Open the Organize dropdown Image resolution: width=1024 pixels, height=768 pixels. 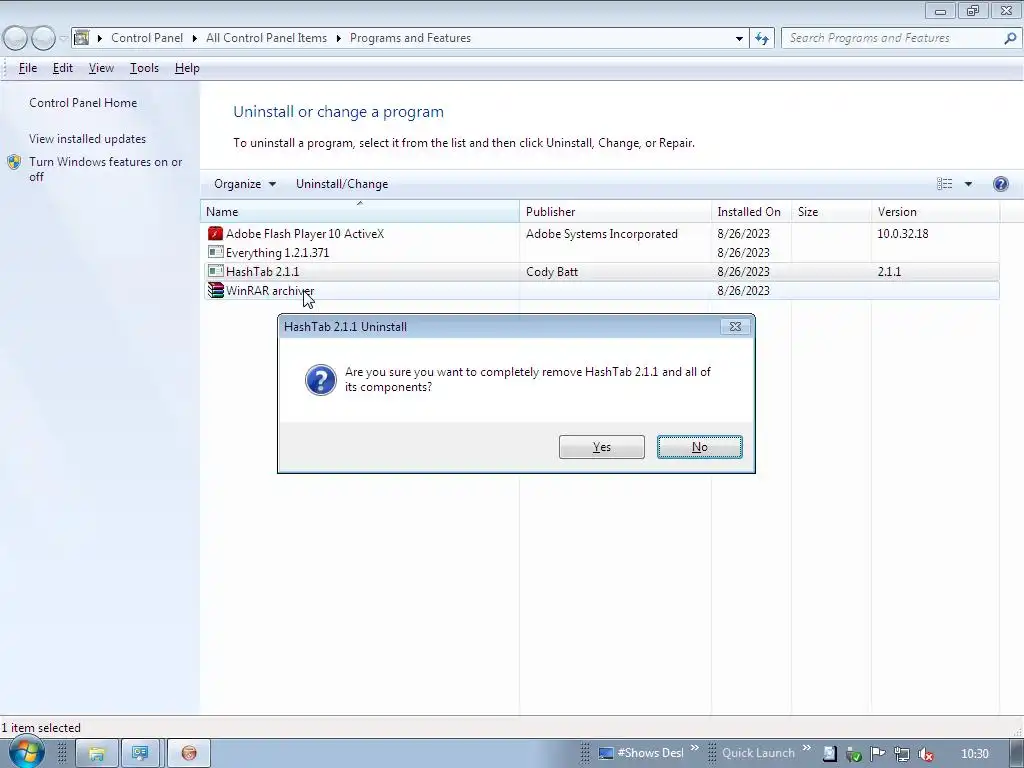point(245,184)
